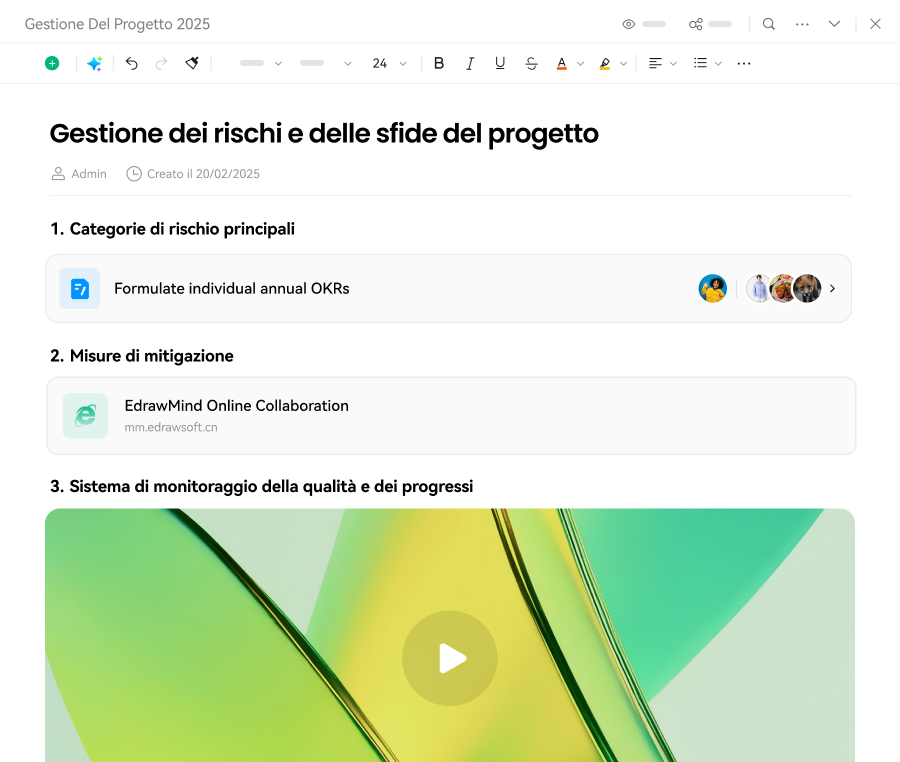Open the font size 24 dropdown
Image resolution: width=900 pixels, height=762 pixels.
[390, 62]
